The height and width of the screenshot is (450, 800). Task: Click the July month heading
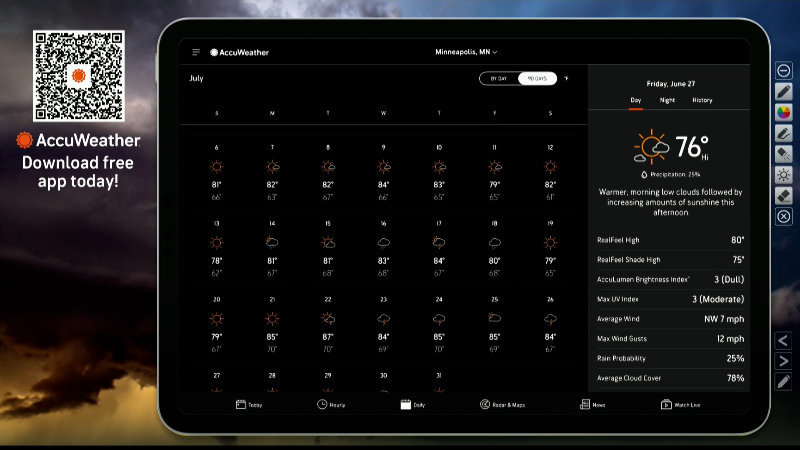(196, 78)
